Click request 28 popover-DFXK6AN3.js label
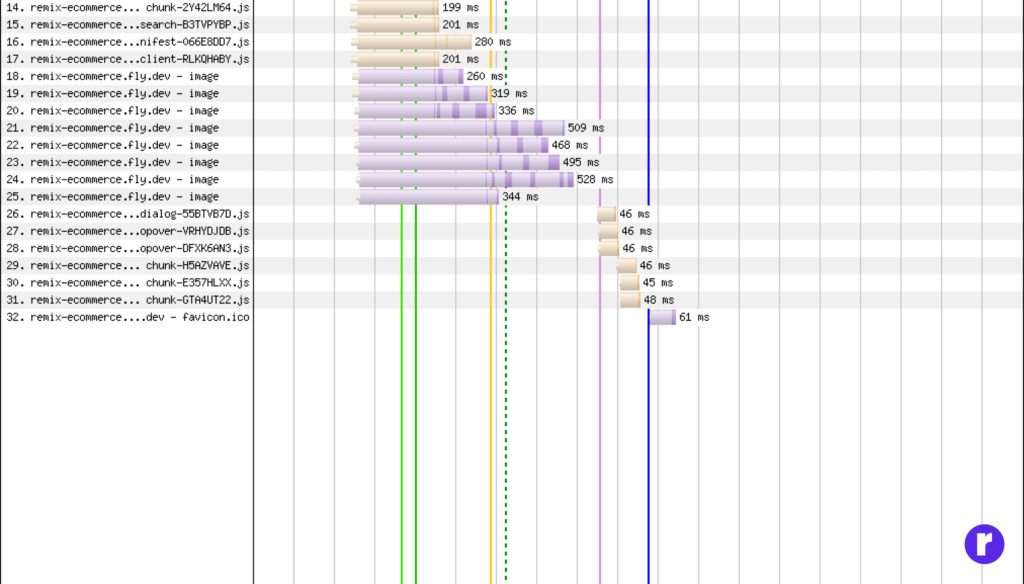 tap(127, 248)
